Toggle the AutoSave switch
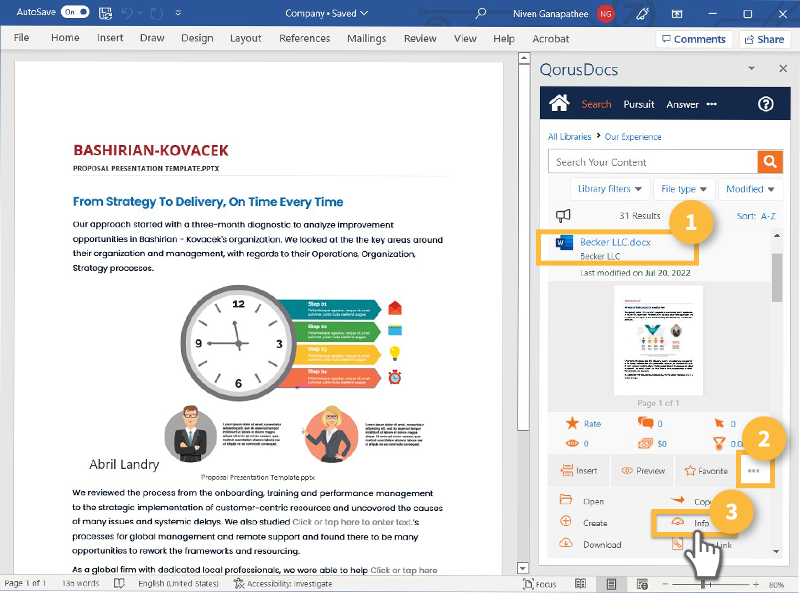This screenshot has width=800, height=593. pos(75,12)
